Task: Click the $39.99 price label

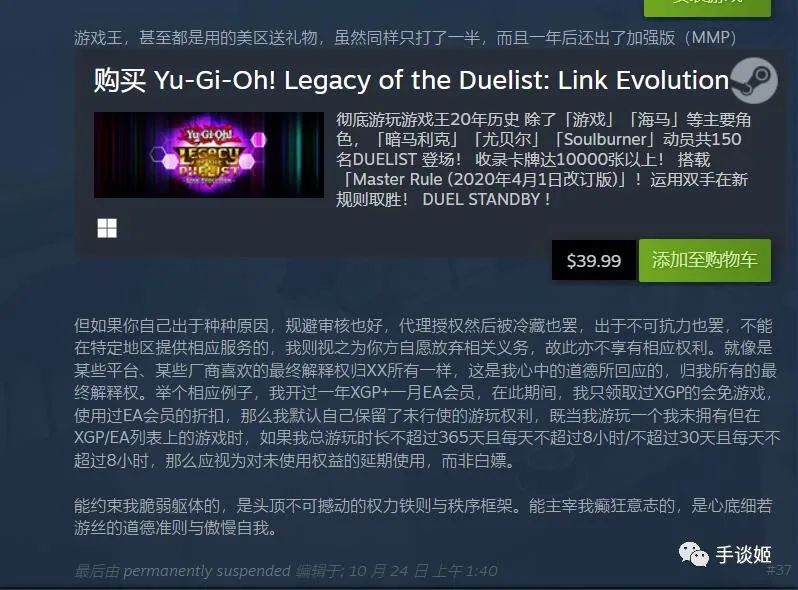Action: pyautogui.click(x=594, y=260)
